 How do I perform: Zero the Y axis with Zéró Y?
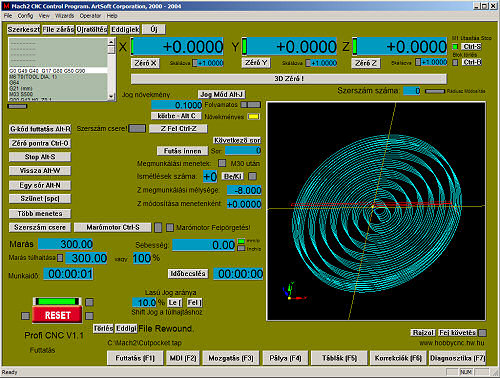pyautogui.click(x=256, y=63)
